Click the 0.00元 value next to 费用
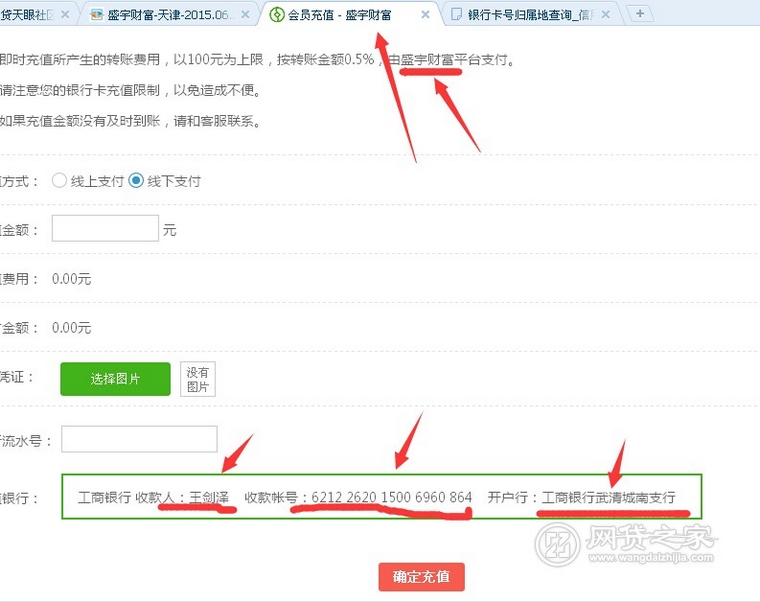Viewport: 760px width, 602px height. coord(71,279)
